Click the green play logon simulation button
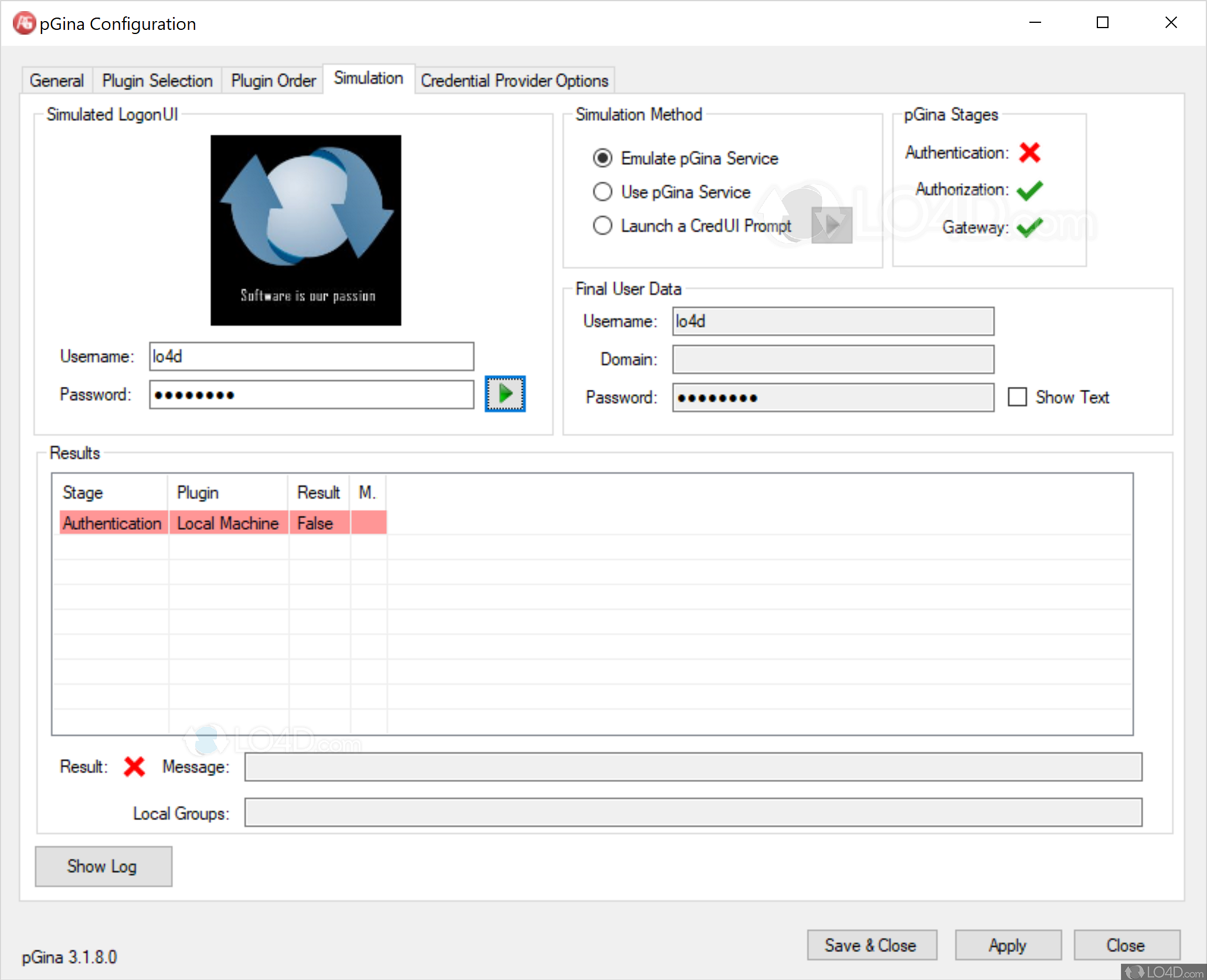Screen dimensions: 1207x980 pyautogui.click(x=505, y=394)
